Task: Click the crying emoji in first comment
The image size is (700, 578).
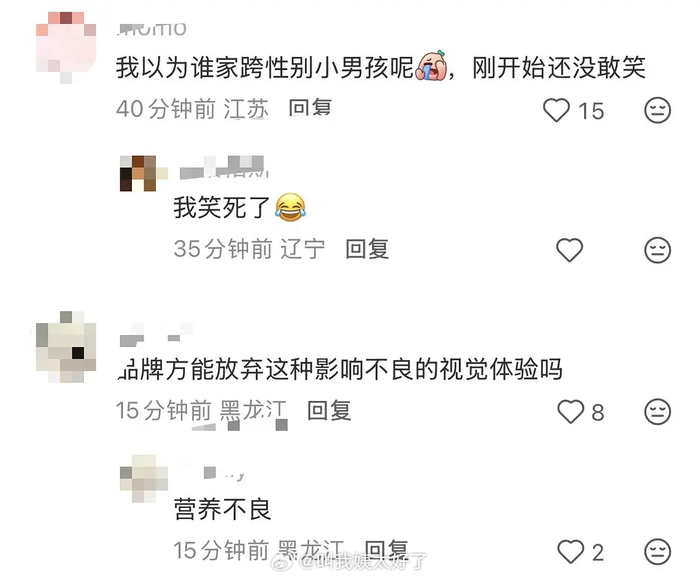Action: click(x=431, y=66)
